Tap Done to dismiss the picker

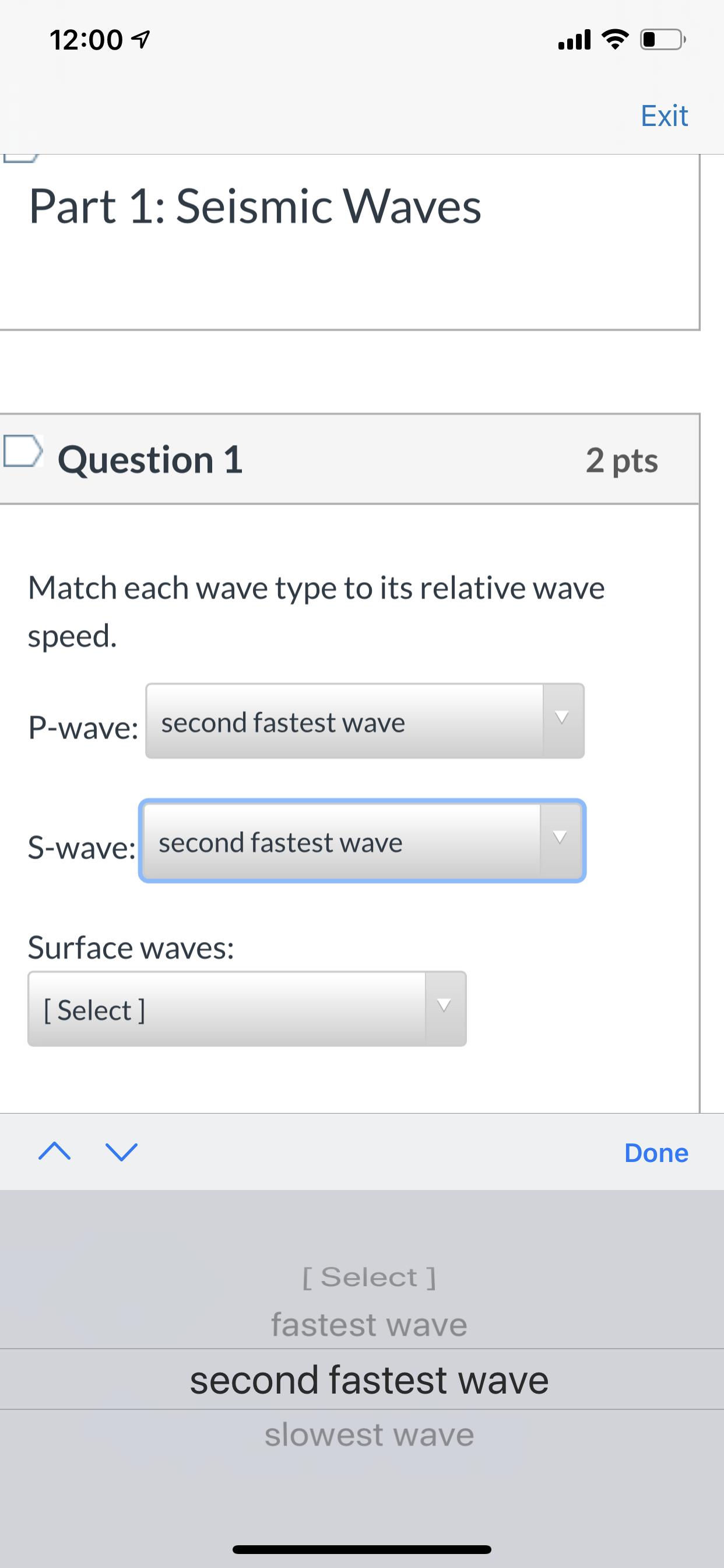tap(656, 1153)
